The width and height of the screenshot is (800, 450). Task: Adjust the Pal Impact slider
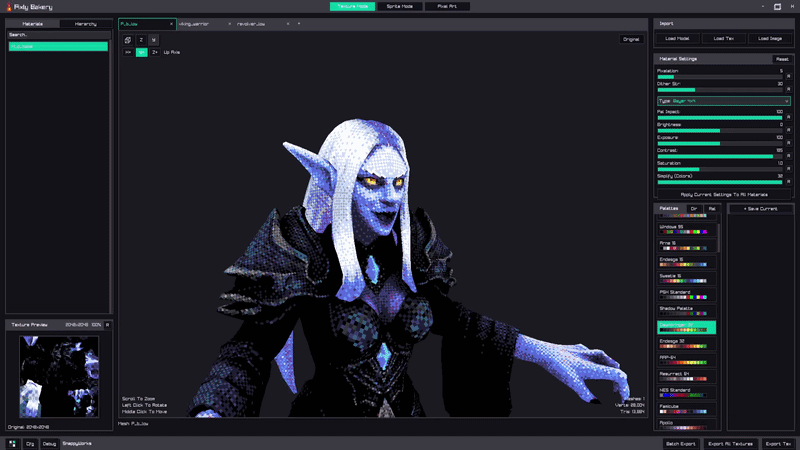point(720,118)
